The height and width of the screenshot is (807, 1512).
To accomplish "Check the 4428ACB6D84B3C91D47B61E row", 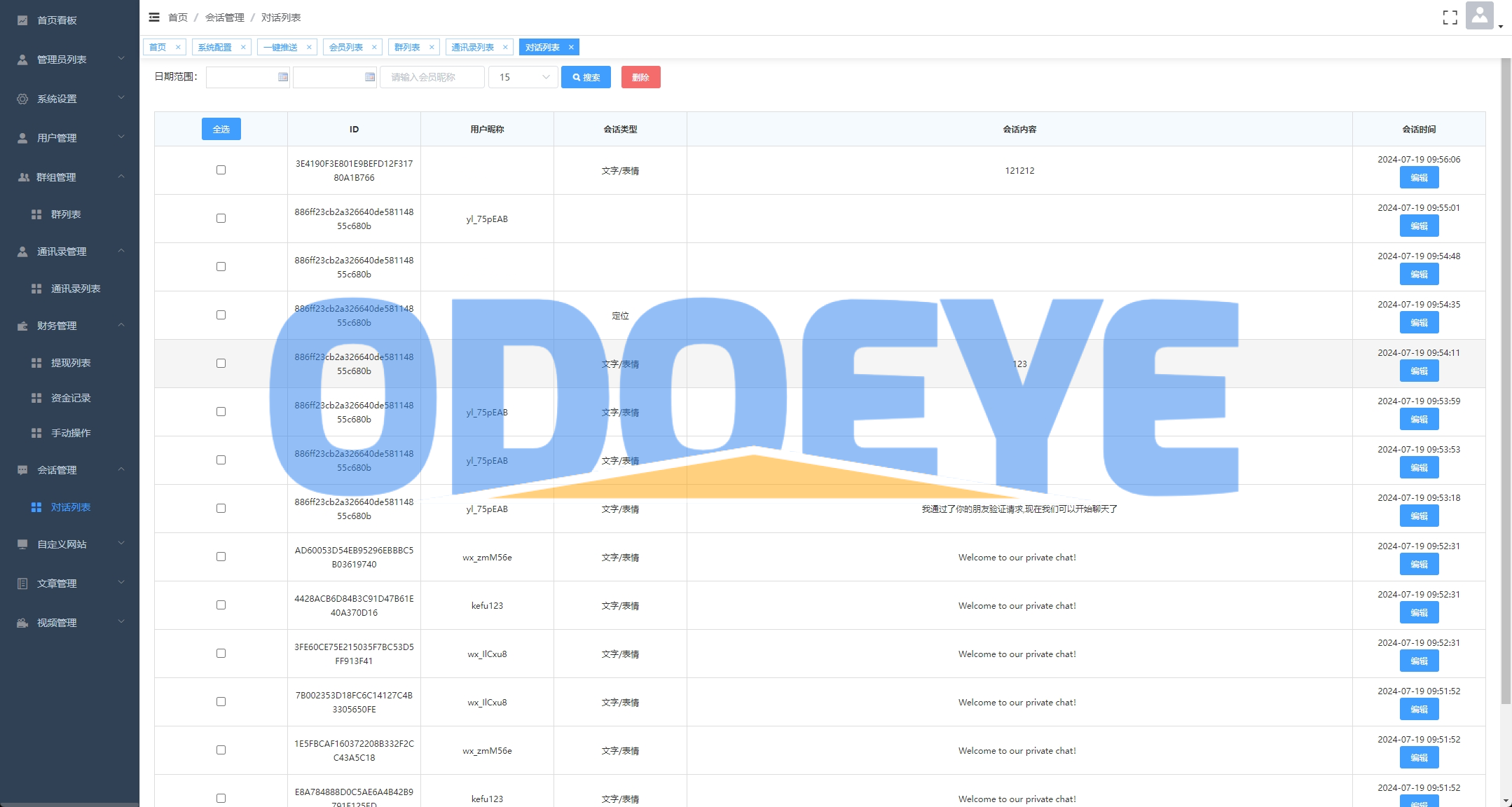I will point(221,605).
